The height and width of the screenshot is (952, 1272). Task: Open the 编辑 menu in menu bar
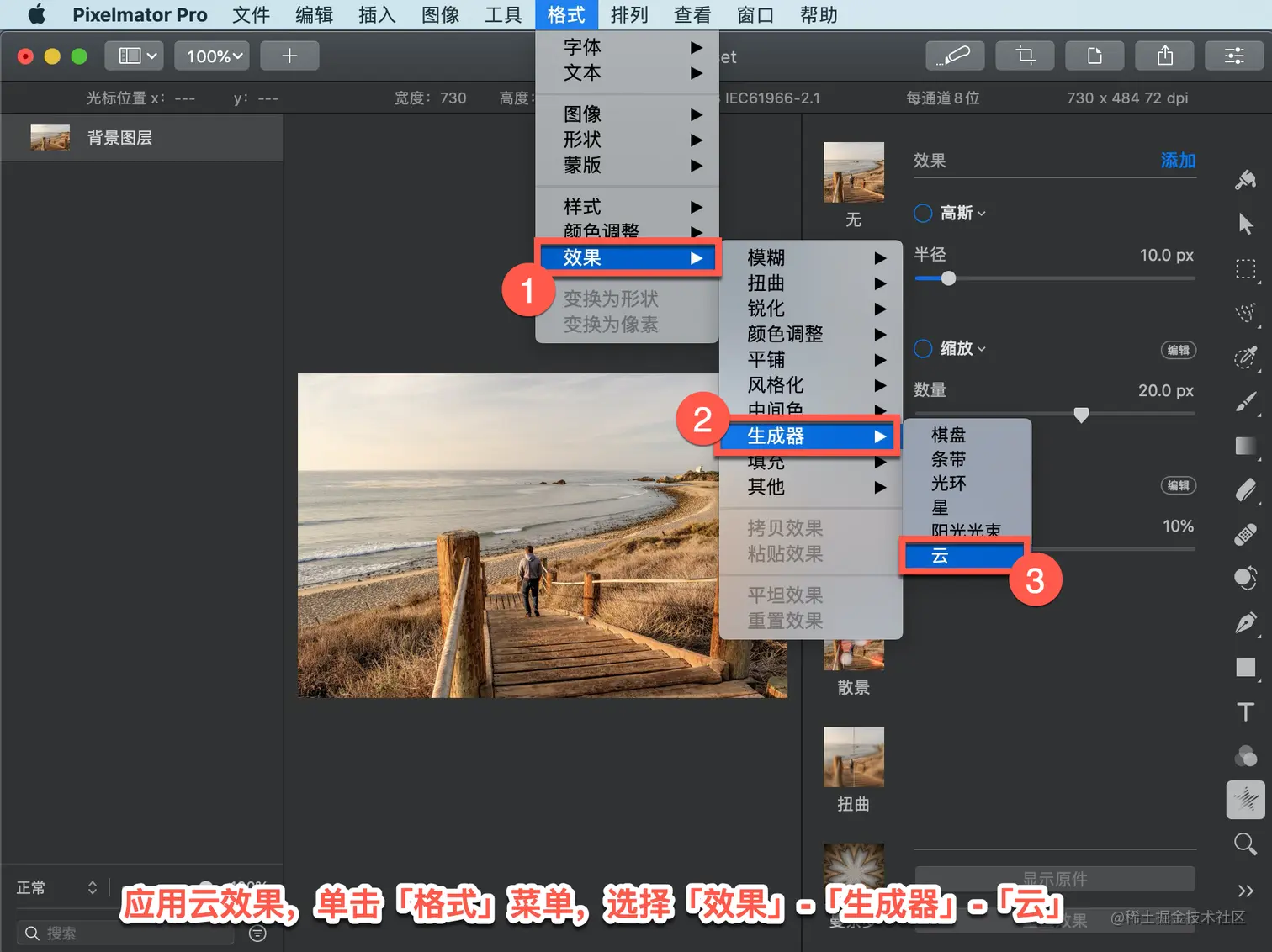click(x=314, y=14)
